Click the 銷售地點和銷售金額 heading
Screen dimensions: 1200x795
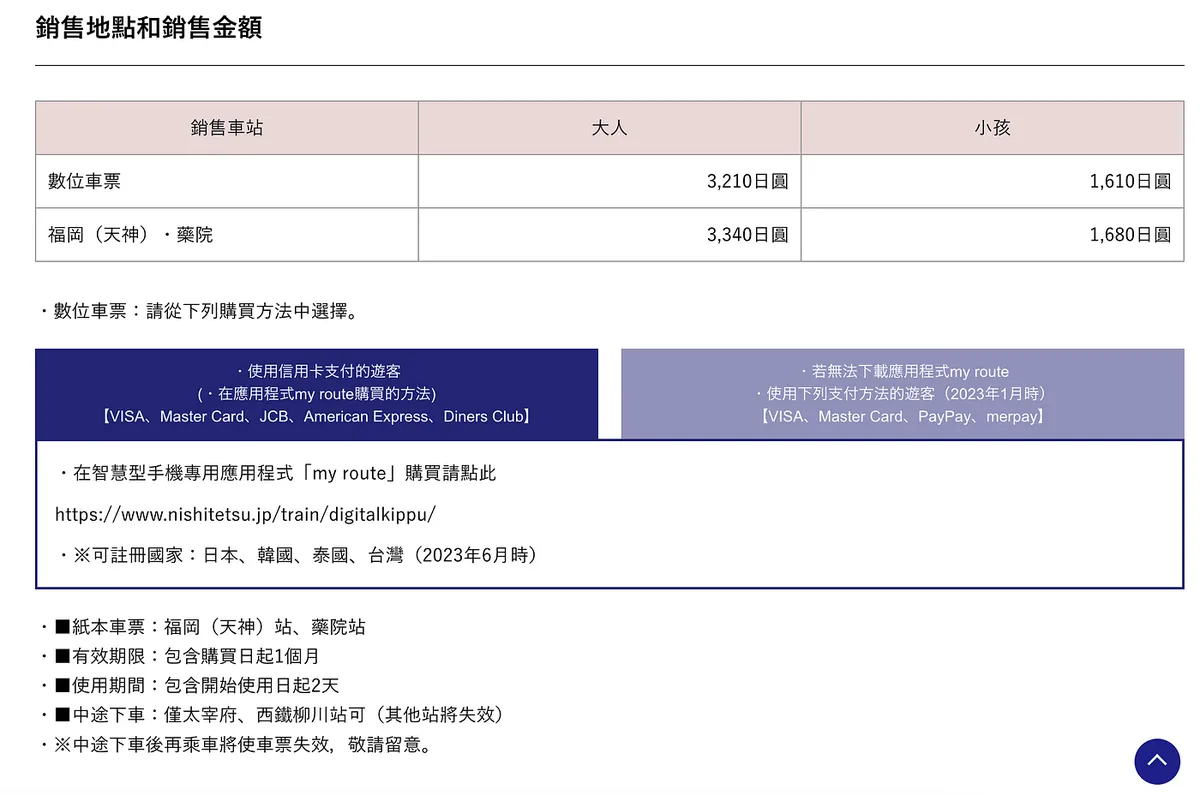click(149, 28)
